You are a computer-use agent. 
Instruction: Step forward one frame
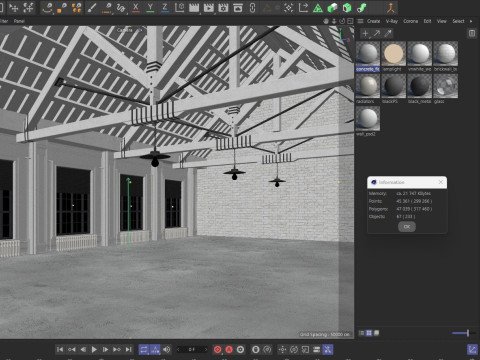tap(105, 349)
